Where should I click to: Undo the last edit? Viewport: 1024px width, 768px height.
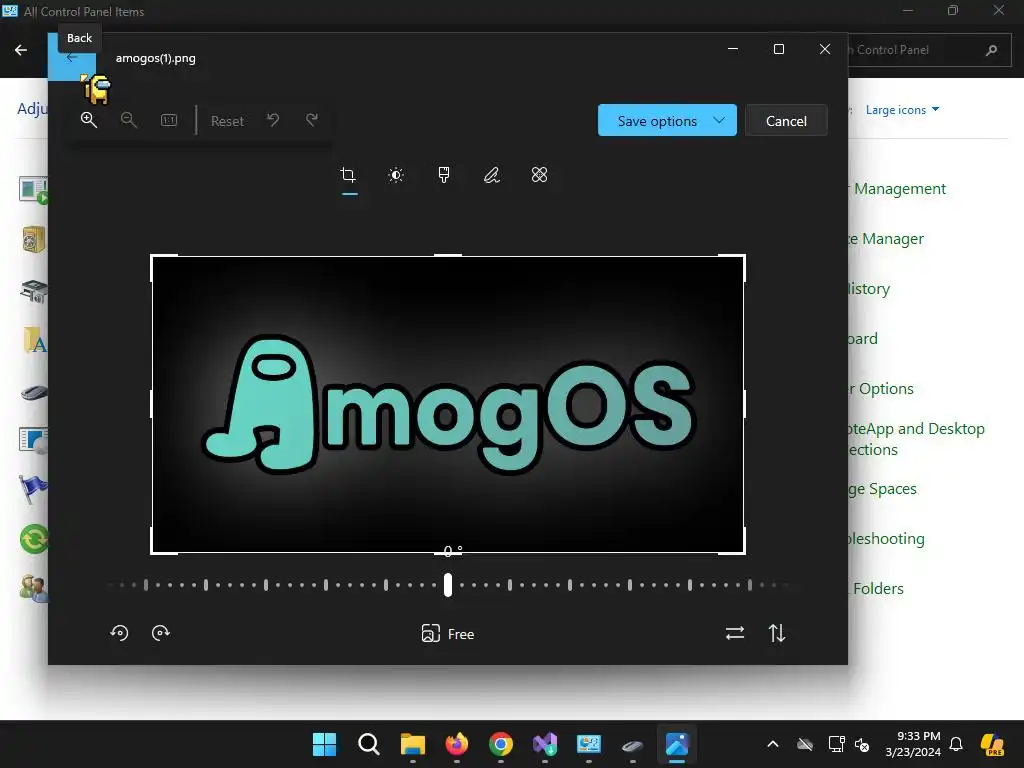(x=273, y=120)
